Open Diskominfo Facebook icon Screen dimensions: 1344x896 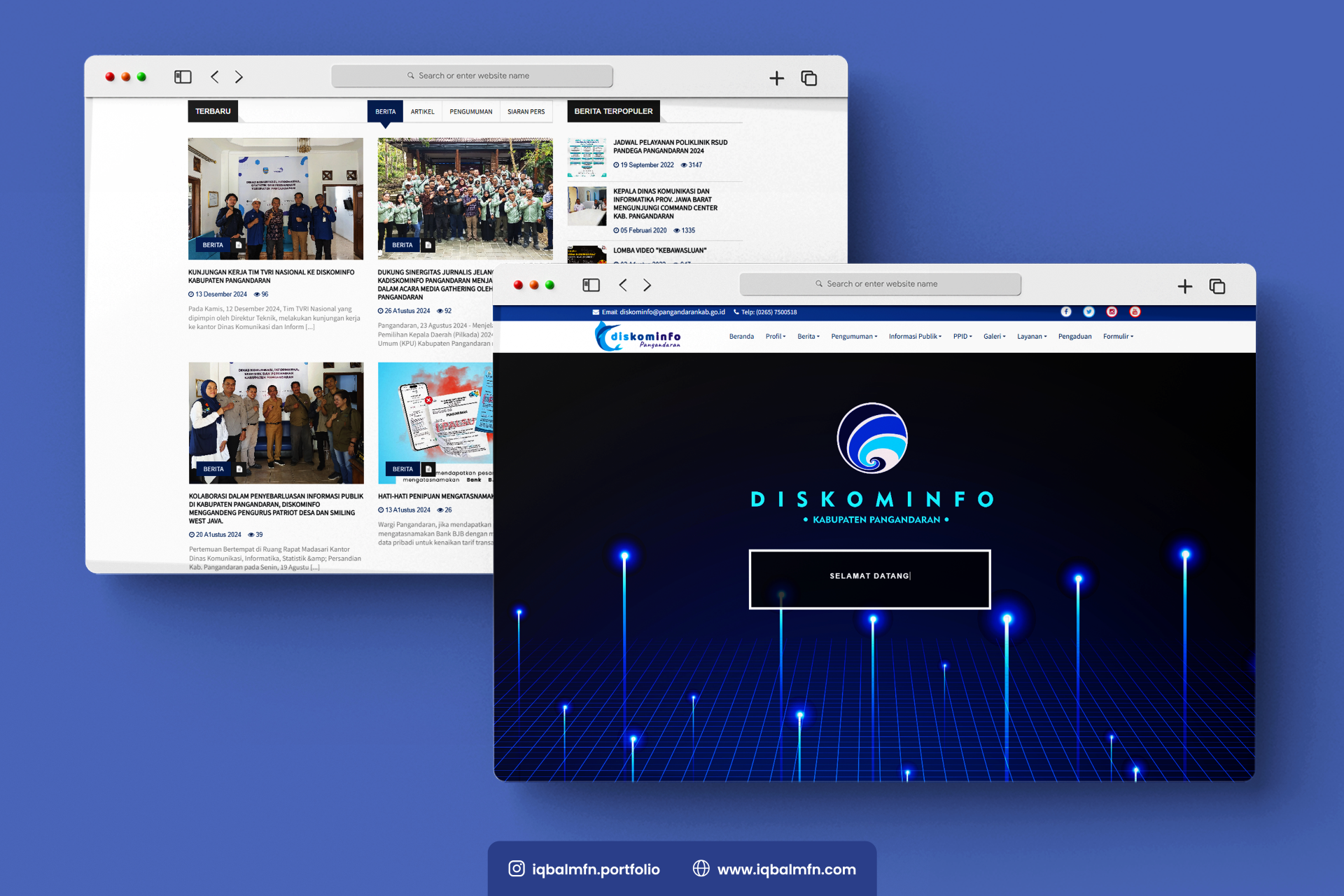[x=1066, y=312]
